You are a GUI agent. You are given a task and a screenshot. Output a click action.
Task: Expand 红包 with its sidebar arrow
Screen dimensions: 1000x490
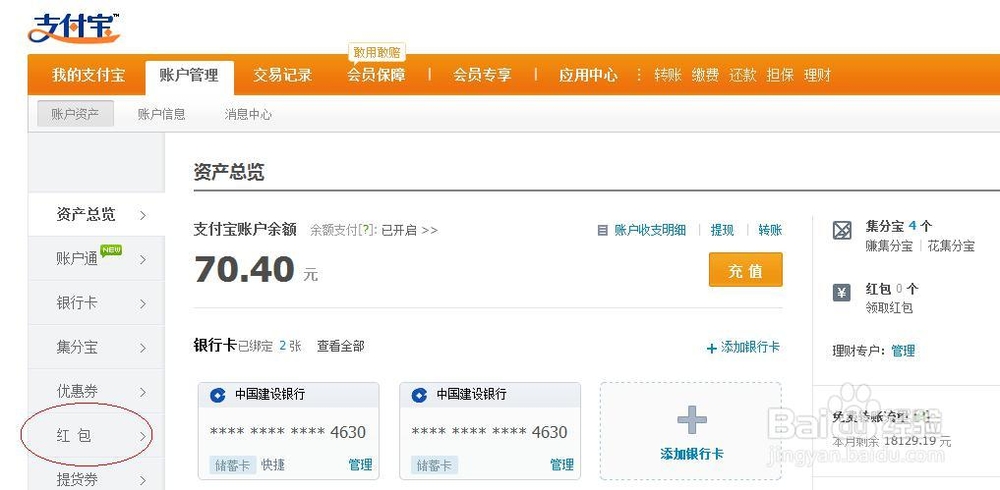coord(143,436)
